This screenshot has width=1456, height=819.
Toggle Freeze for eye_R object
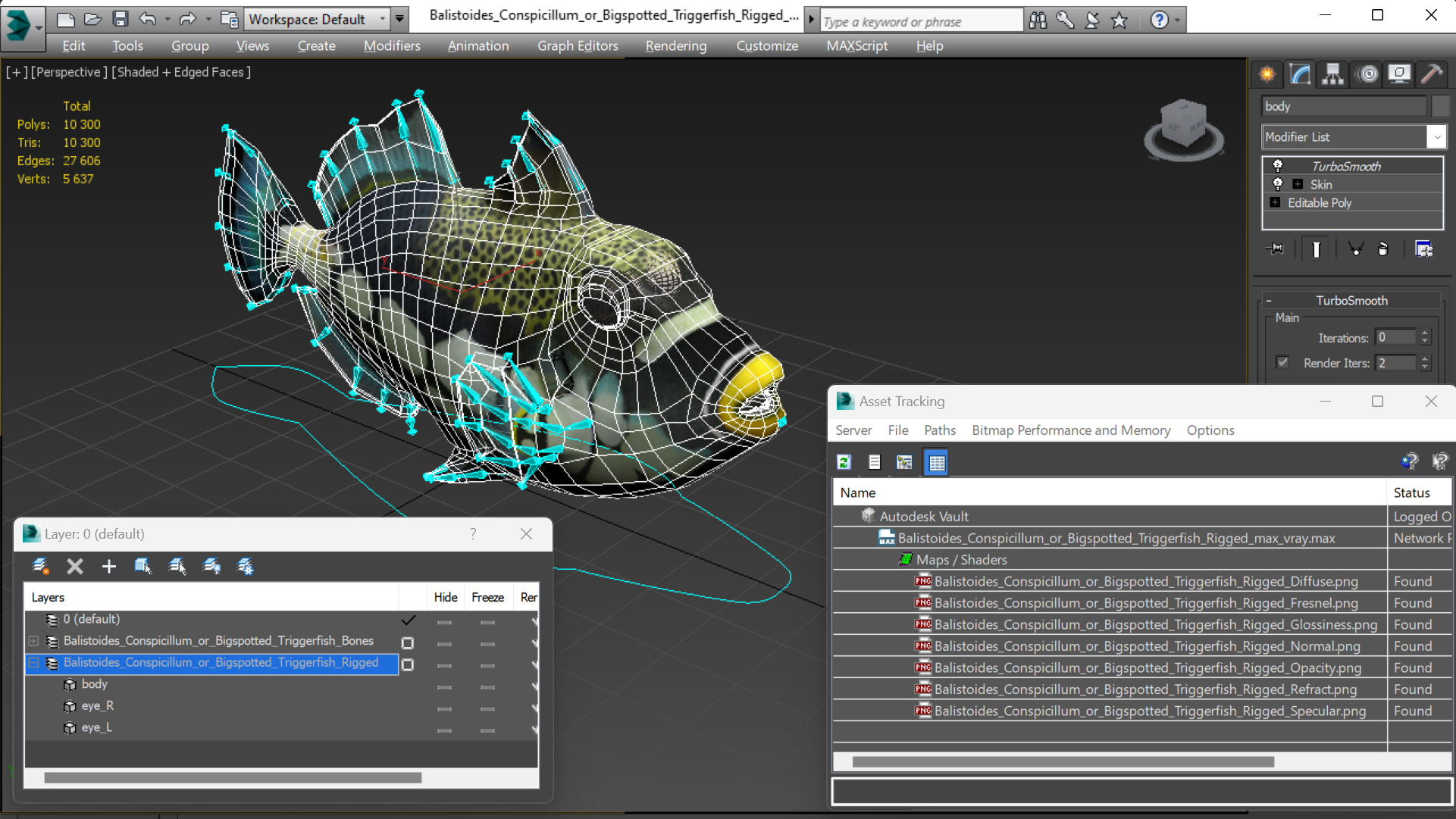click(487, 709)
